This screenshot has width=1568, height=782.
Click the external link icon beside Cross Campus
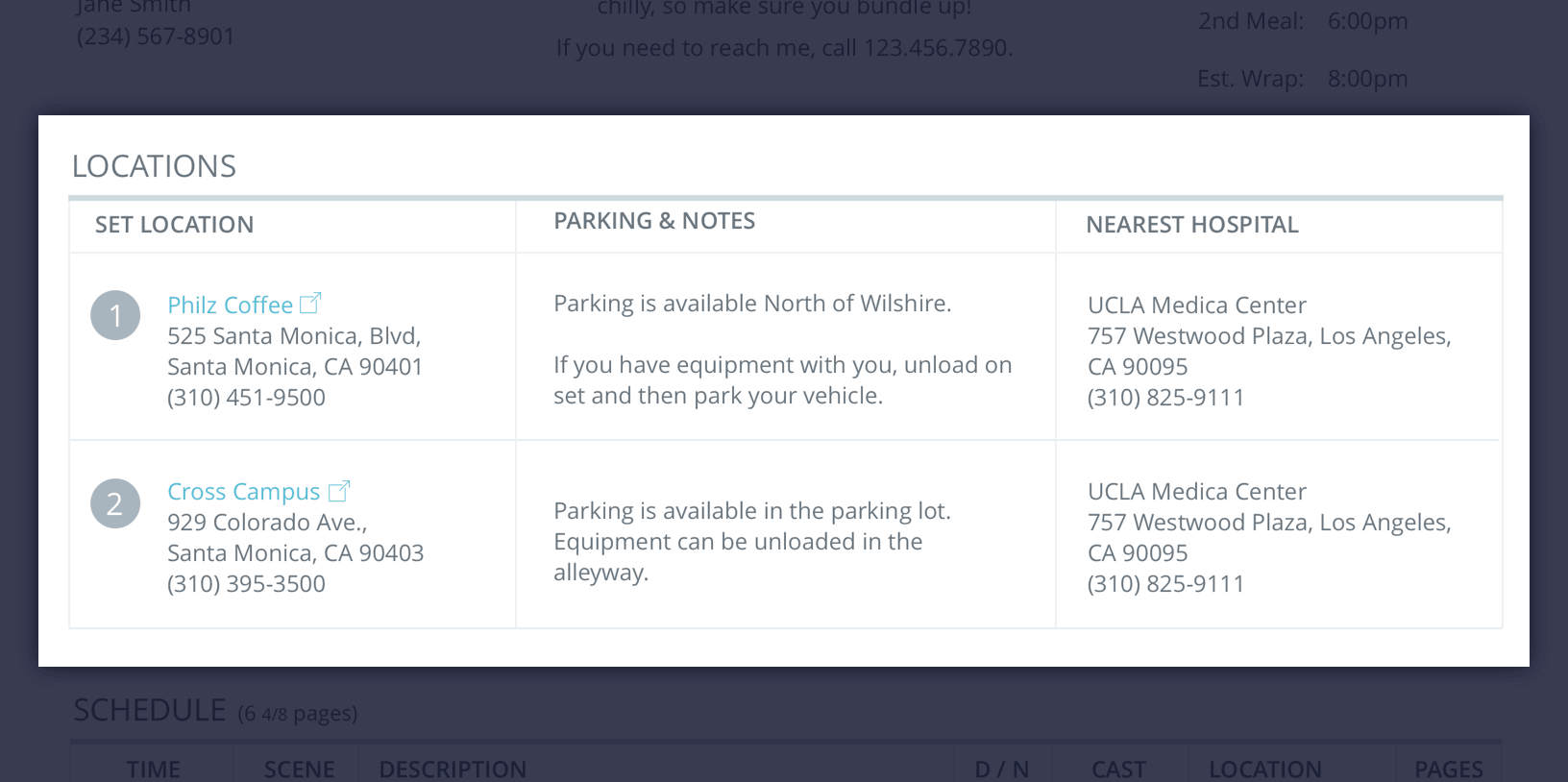(x=338, y=491)
